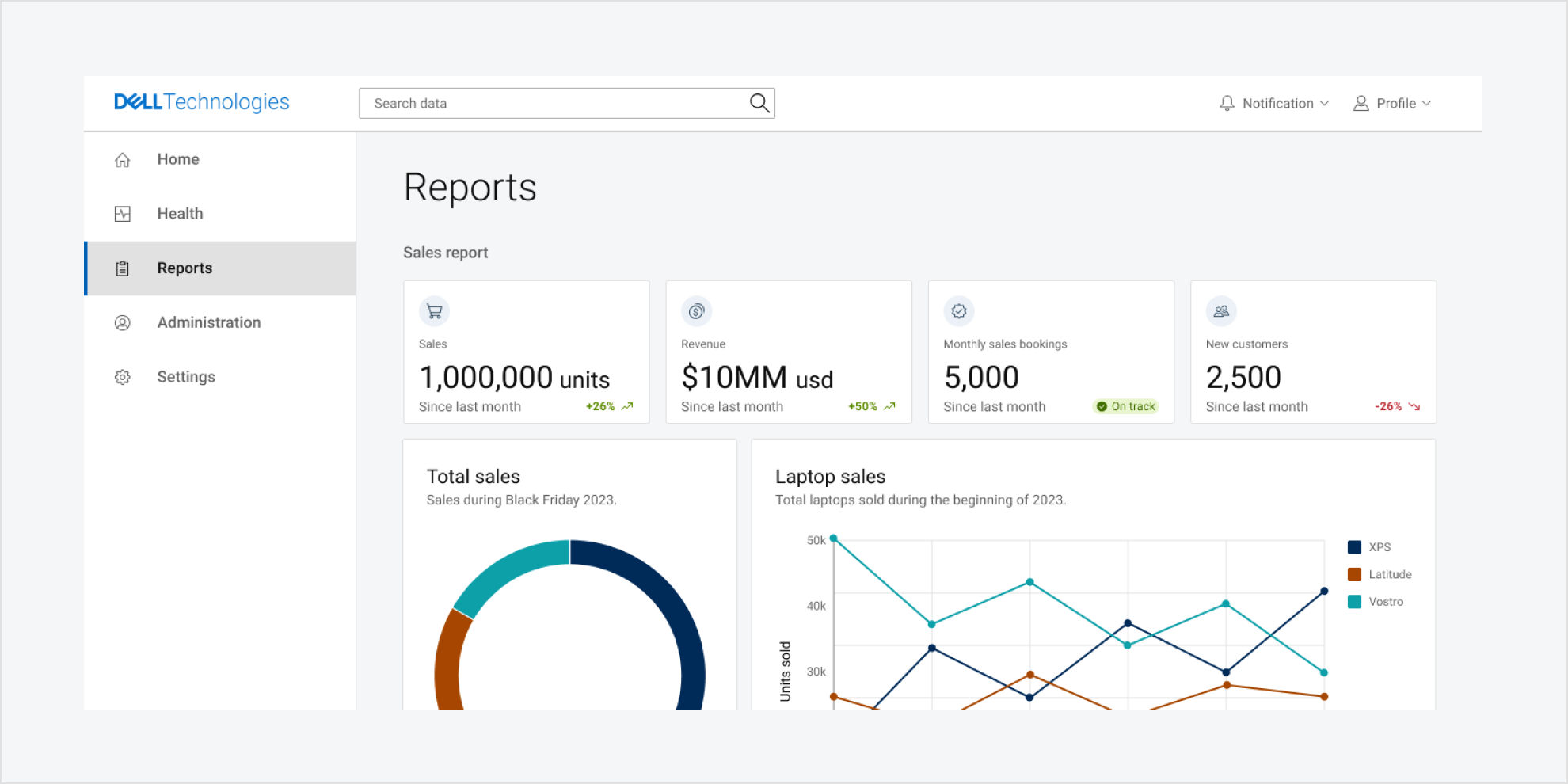
Task: Open Settings via the gear icon
Action: [123, 377]
